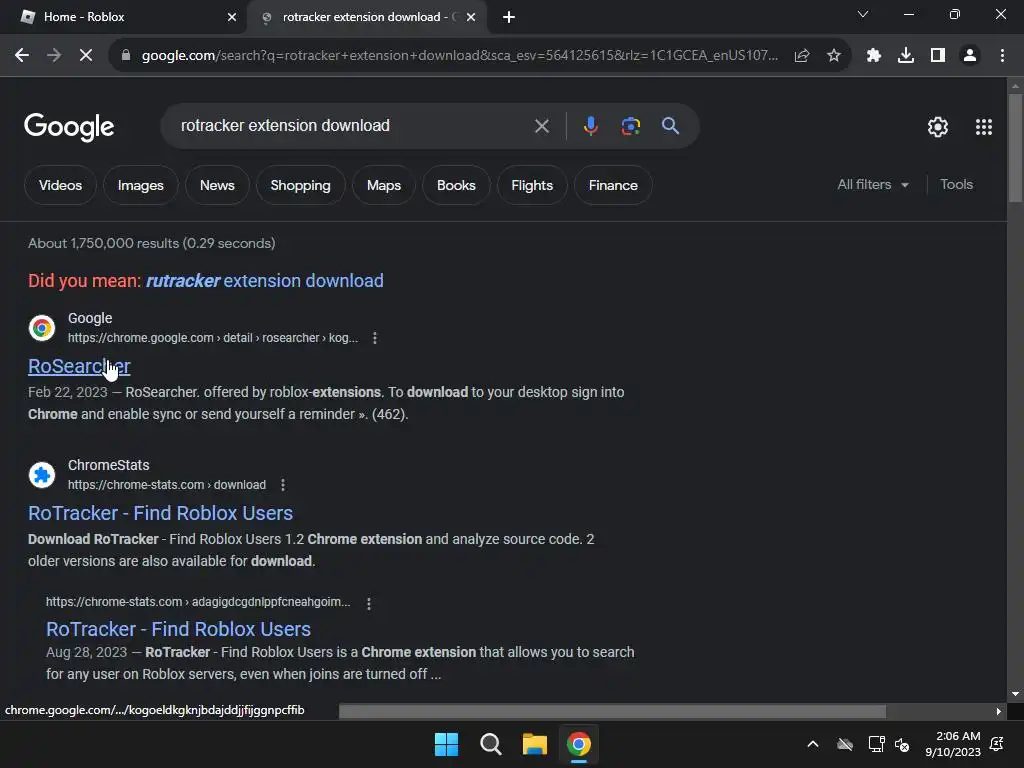The width and height of the screenshot is (1024, 768).
Task: Click the Chrome taskbar icon
Action: pyautogui.click(x=579, y=744)
